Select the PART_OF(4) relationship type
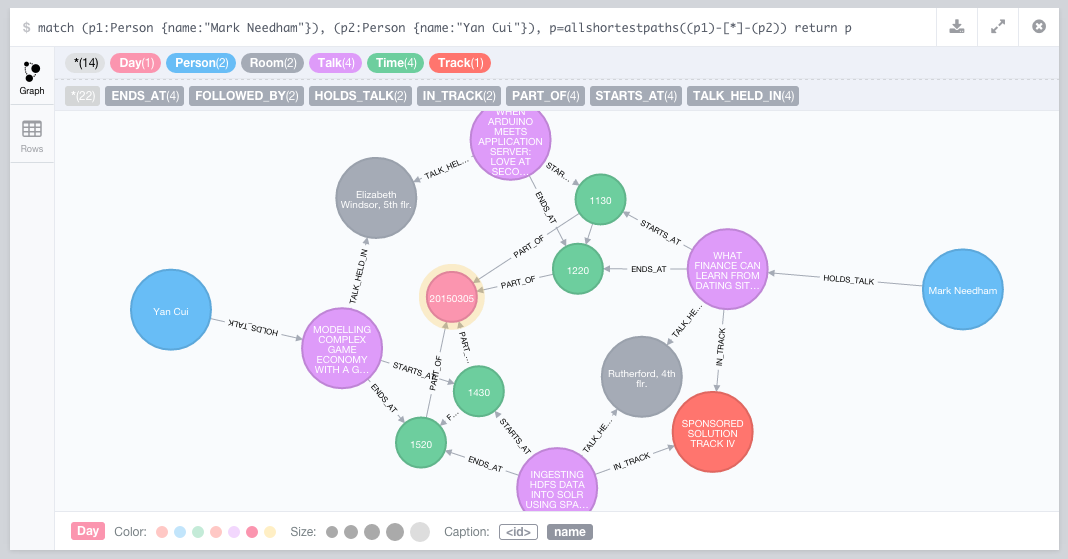Viewport: 1068px width, 559px height. [x=545, y=96]
